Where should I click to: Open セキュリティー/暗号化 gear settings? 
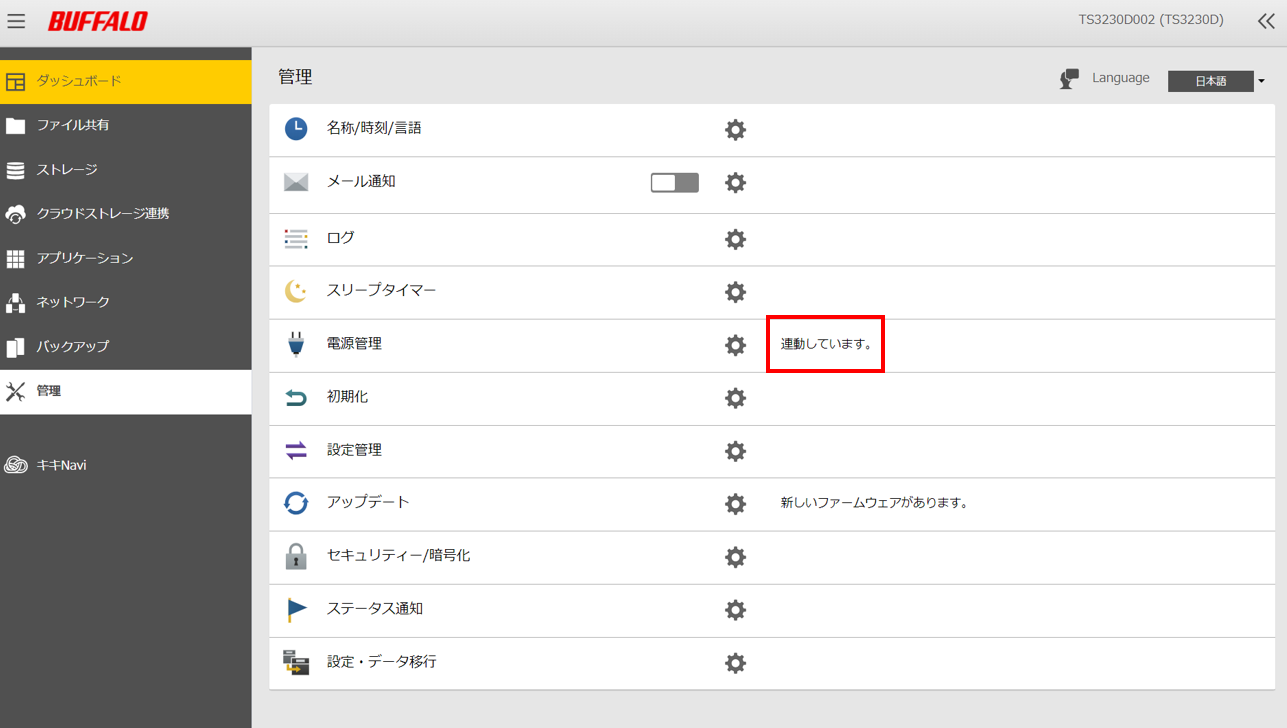[735, 557]
